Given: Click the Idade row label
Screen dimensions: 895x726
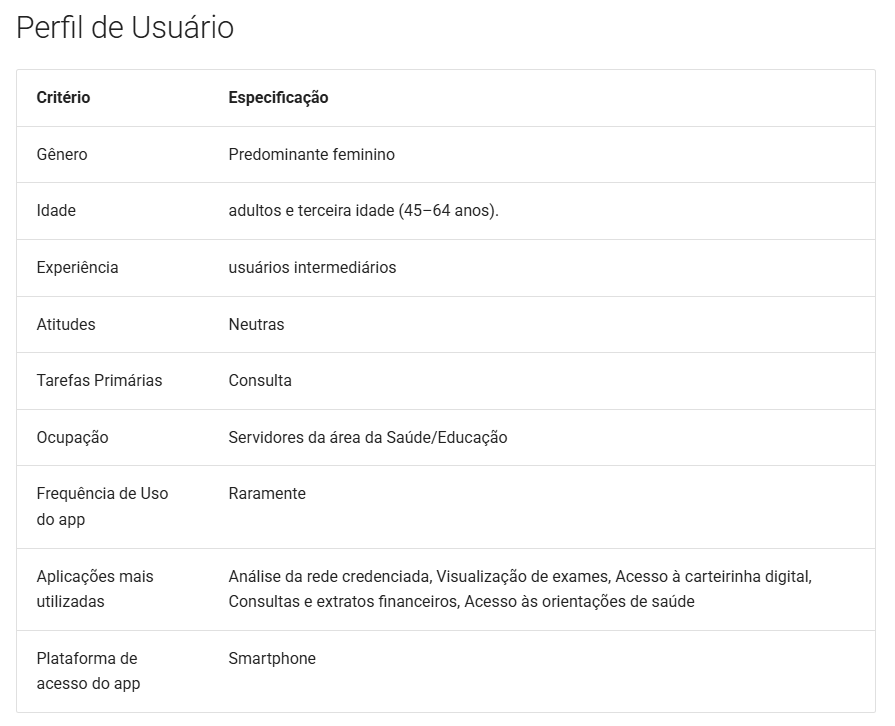Looking at the screenshot, I should 56,211.
